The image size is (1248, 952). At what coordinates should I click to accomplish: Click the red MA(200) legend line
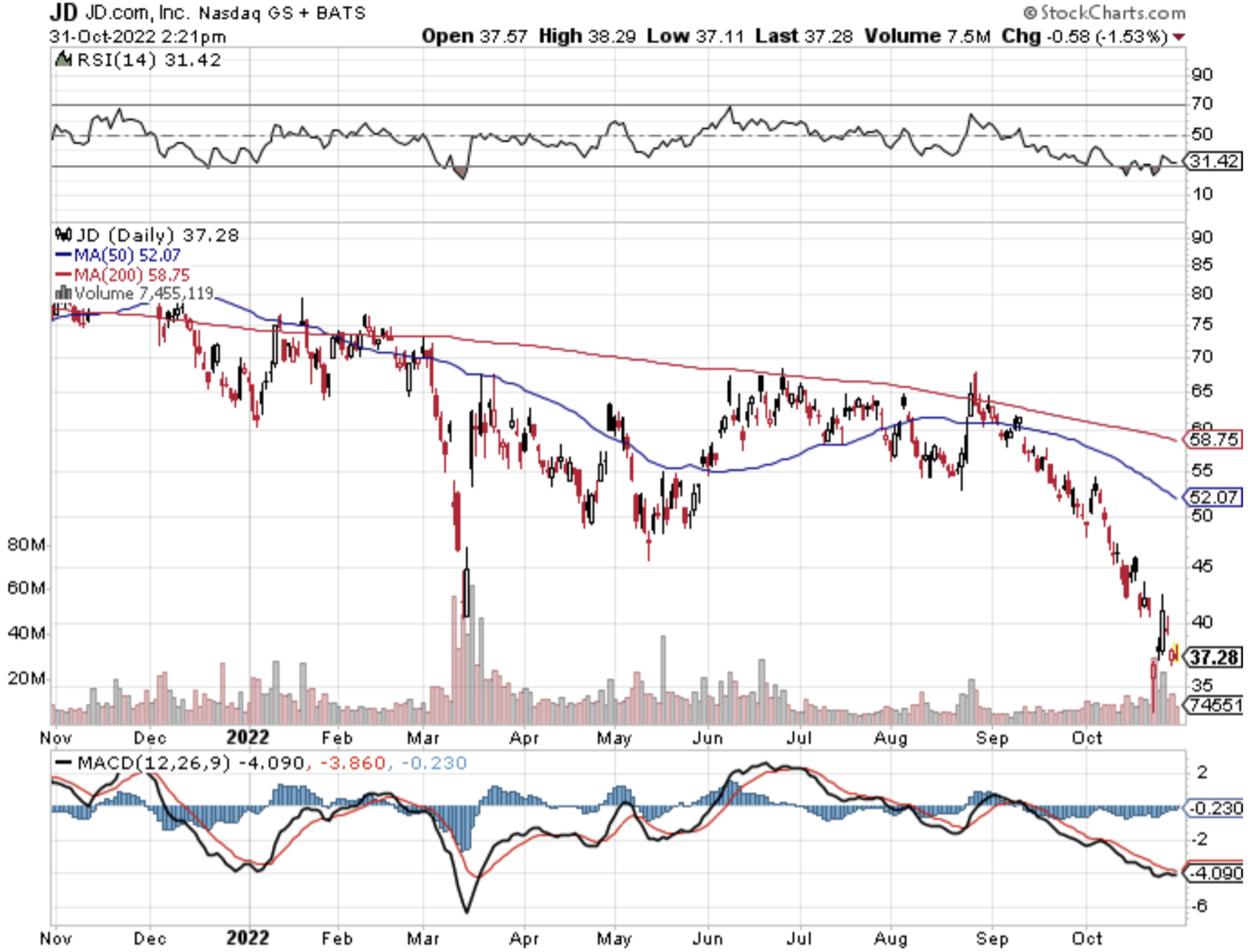(x=63, y=274)
